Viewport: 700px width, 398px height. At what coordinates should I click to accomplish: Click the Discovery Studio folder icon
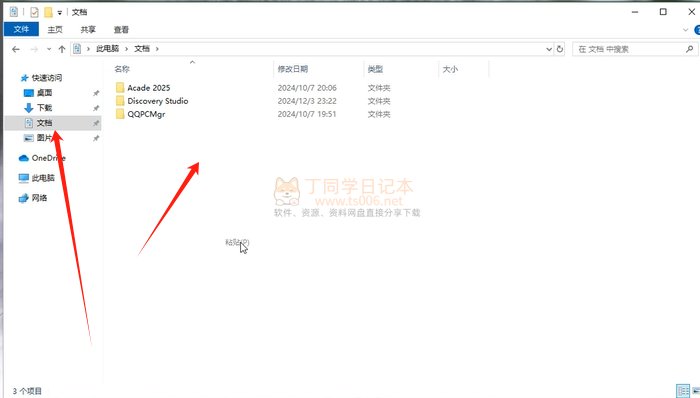[120, 101]
